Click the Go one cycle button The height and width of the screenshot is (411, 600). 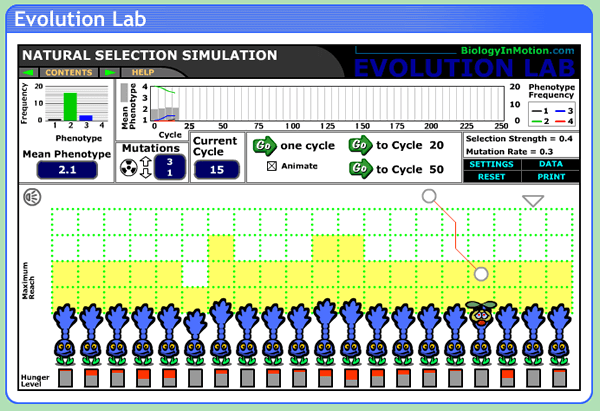(263, 146)
